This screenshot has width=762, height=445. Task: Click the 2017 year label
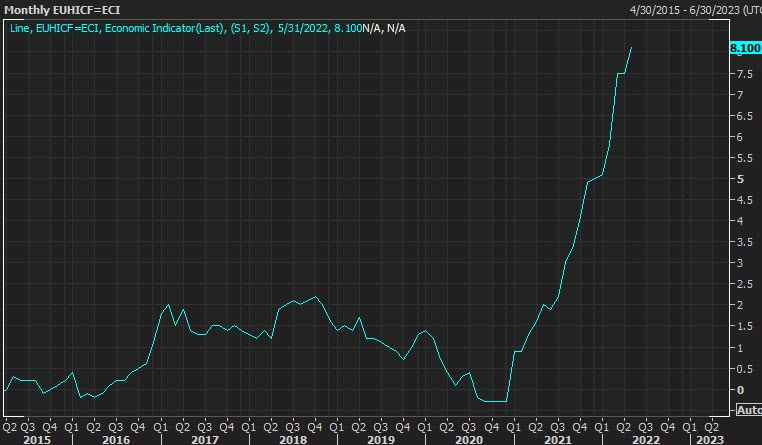point(205,438)
